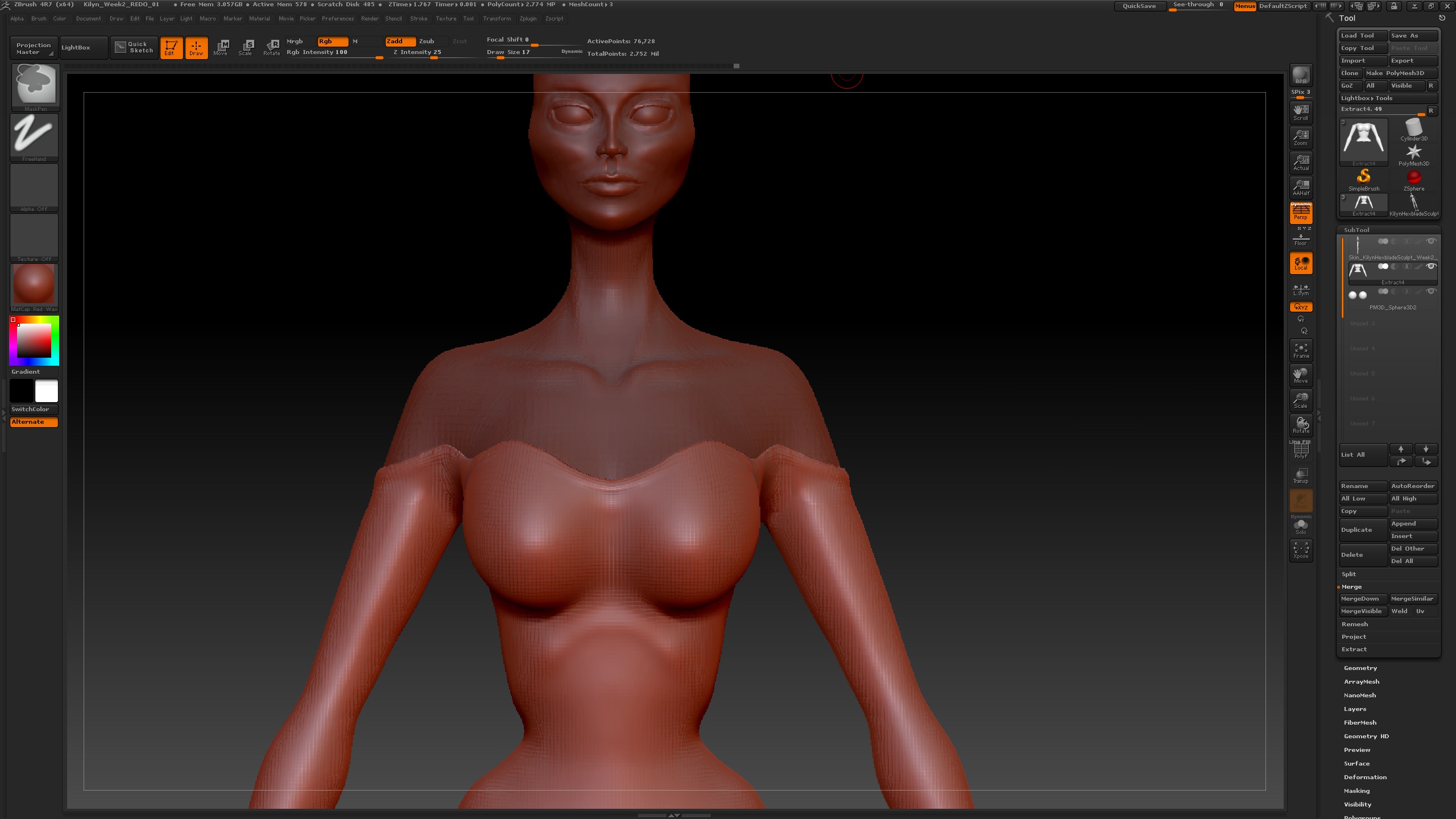Click the Frame view icon
Screen dimensions: 1456x819
pyautogui.click(x=1301, y=350)
